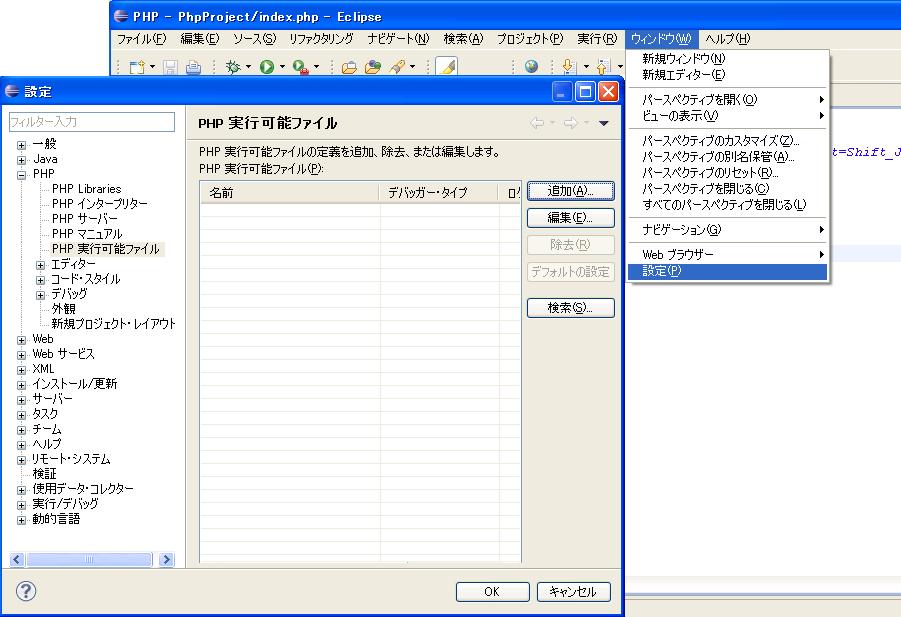
Task: Expand the コード・スタイル tree node
Action: click(x=40, y=280)
